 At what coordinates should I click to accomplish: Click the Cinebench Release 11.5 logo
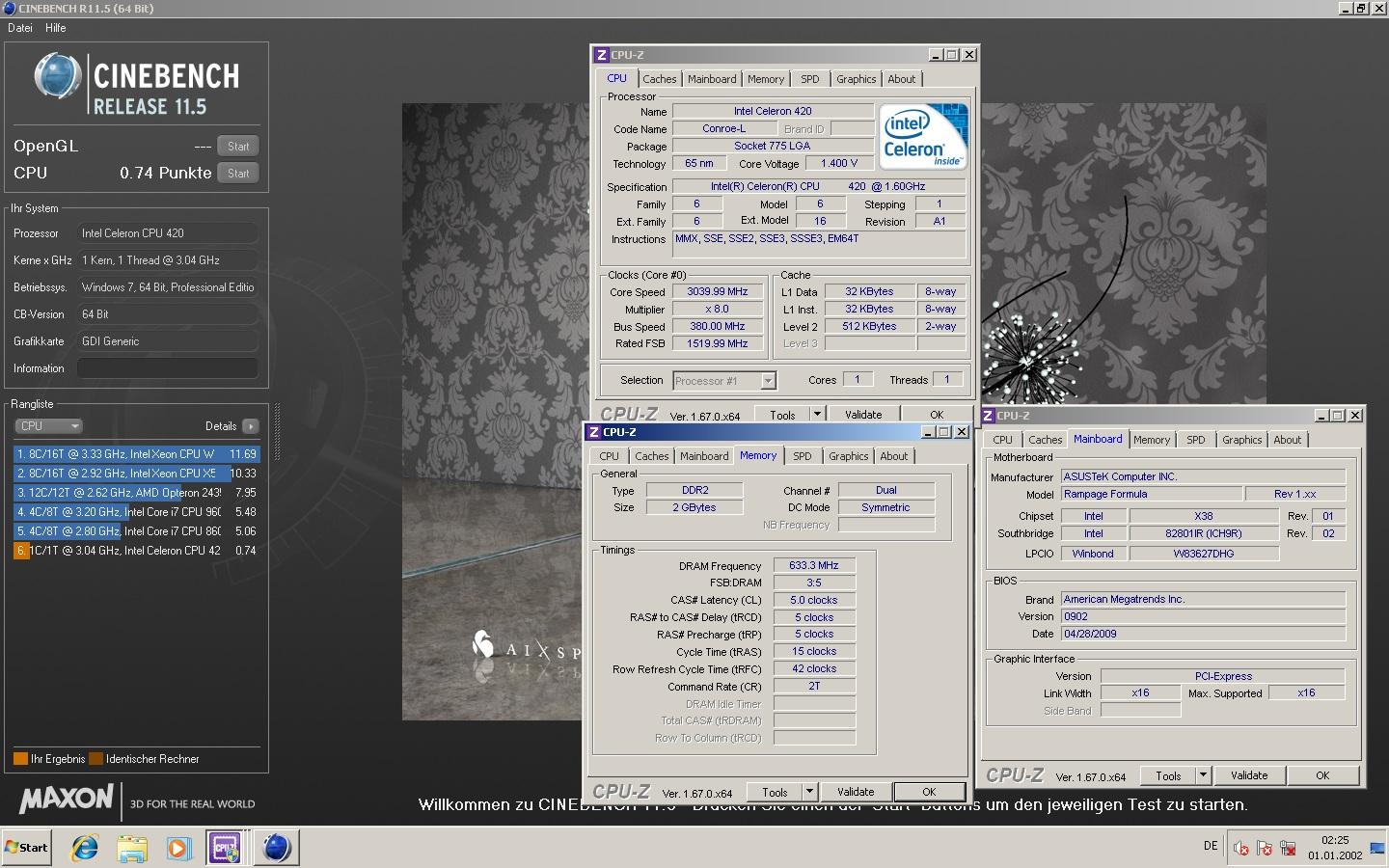pyautogui.click(x=136, y=85)
